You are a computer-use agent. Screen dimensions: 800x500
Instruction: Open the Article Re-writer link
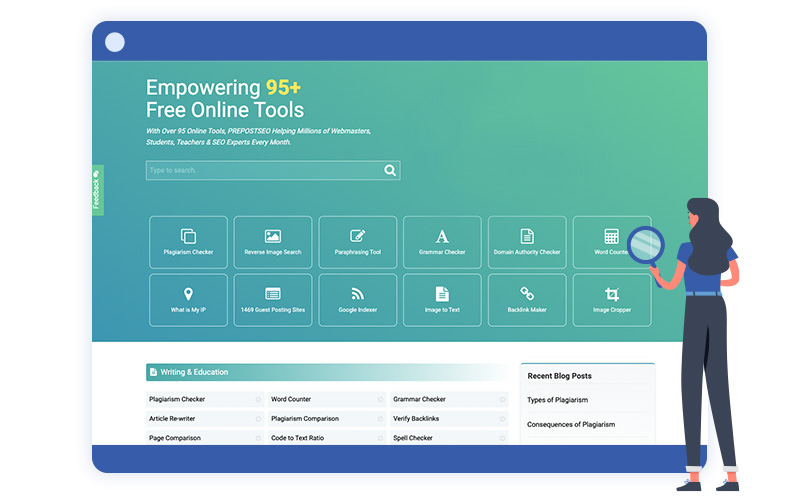(x=205, y=419)
